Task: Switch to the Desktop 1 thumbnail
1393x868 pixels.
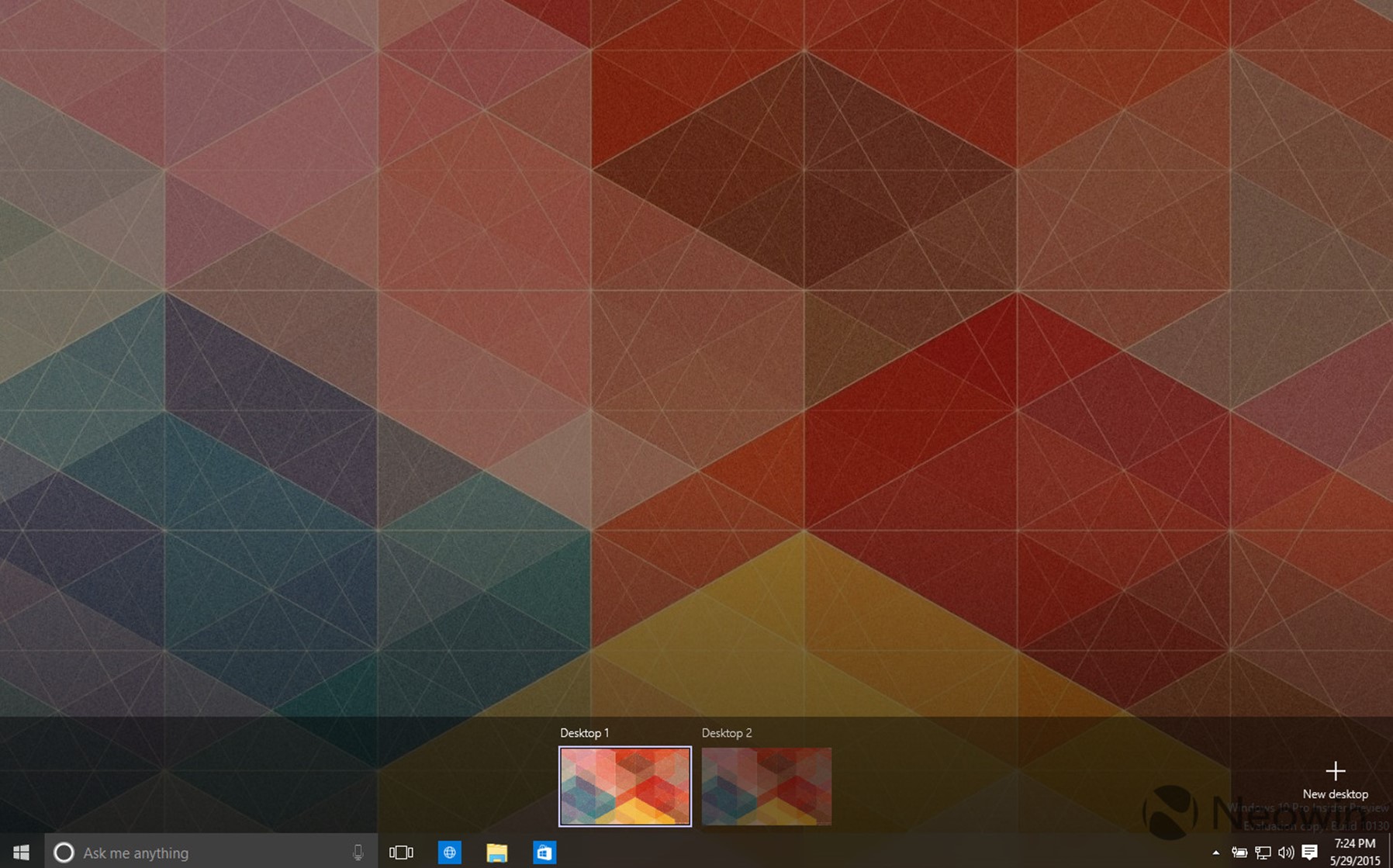Action: tap(625, 786)
